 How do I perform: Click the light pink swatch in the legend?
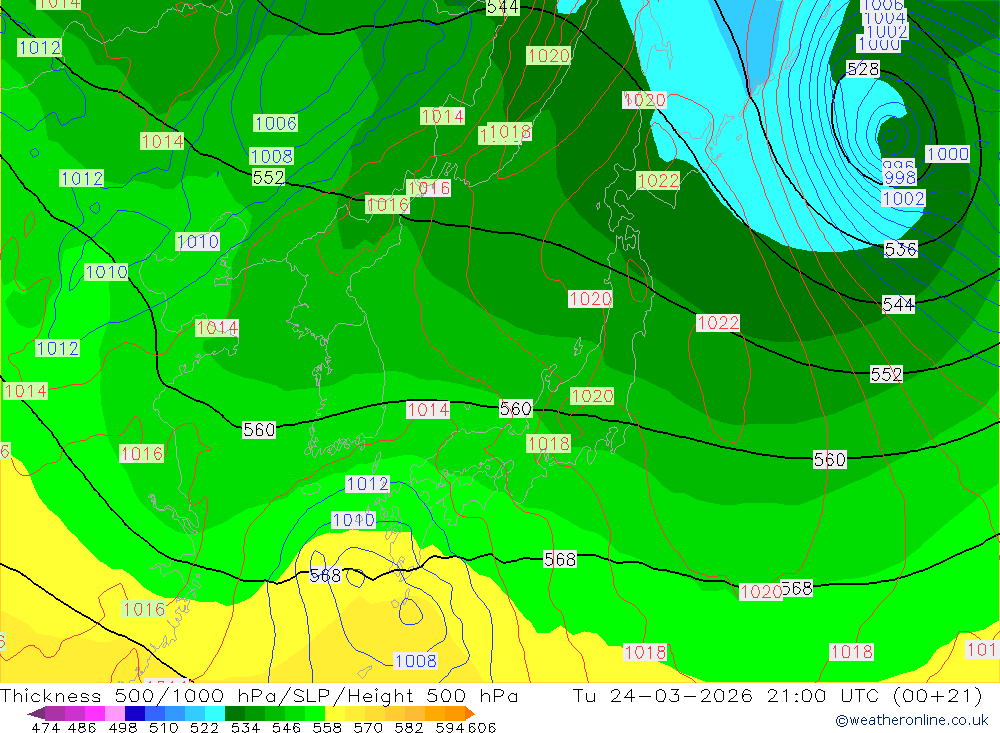pos(115,713)
